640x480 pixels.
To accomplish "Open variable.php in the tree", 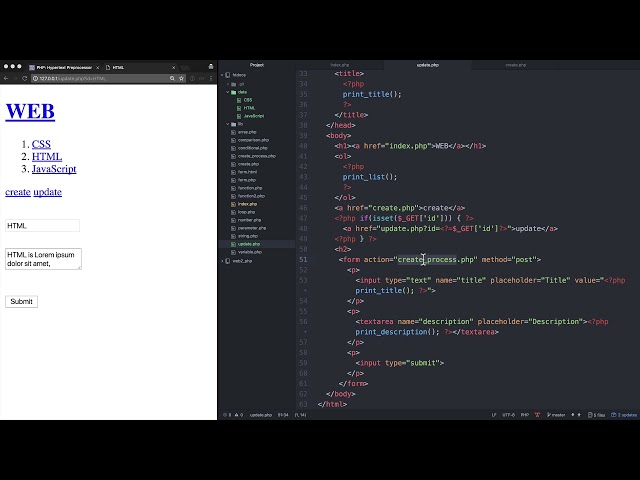I will [249, 252].
